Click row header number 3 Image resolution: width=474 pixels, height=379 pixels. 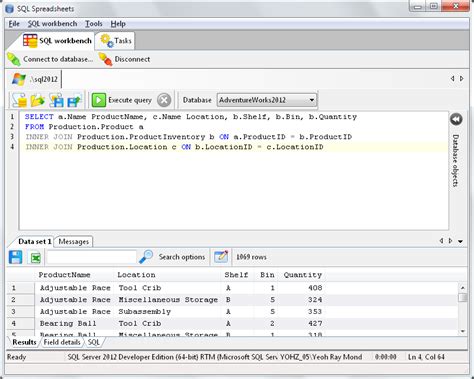[x=13, y=311]
